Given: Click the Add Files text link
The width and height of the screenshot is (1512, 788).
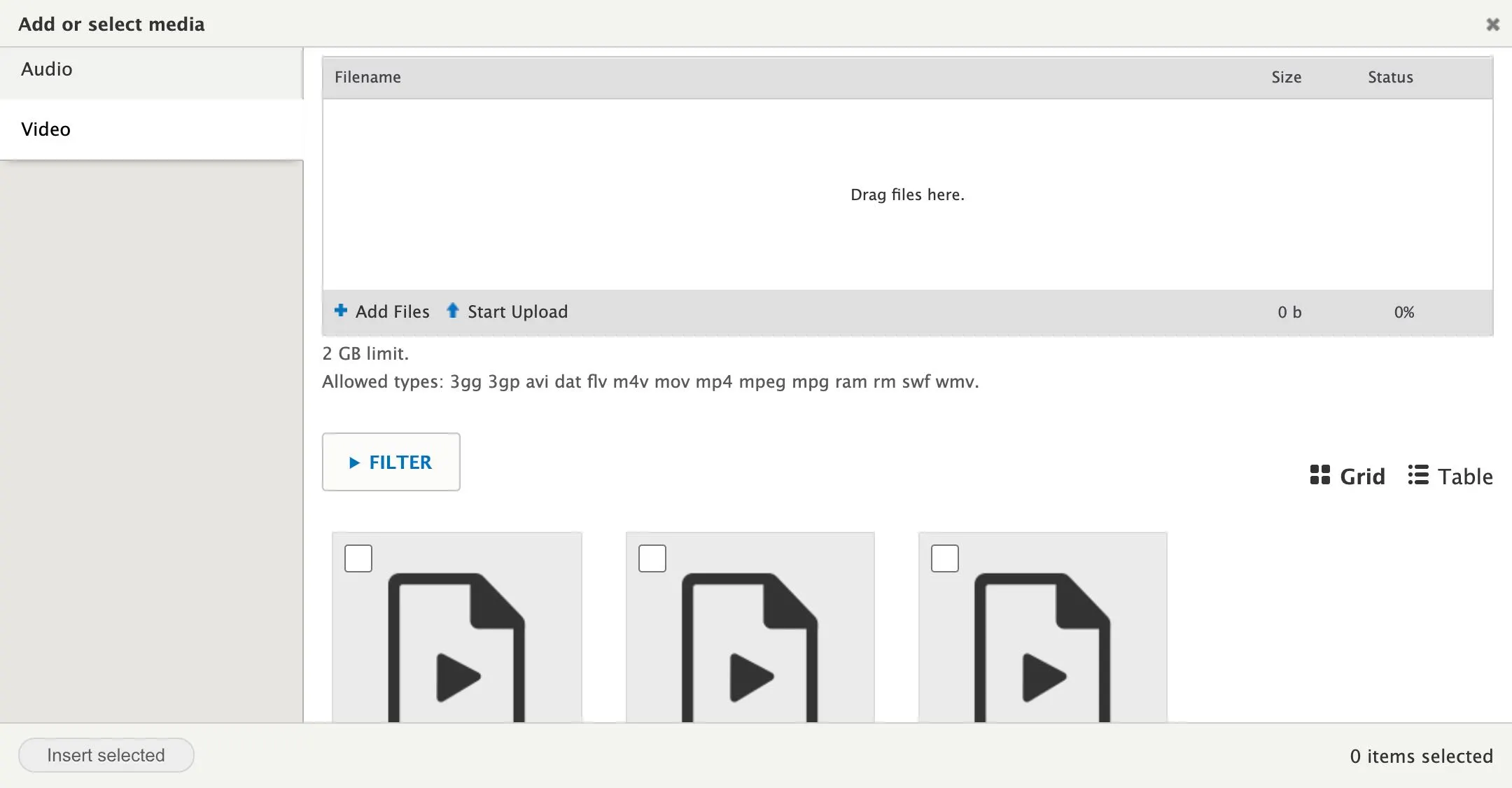Looking at the screenshot, I should (x=392, y=312).
